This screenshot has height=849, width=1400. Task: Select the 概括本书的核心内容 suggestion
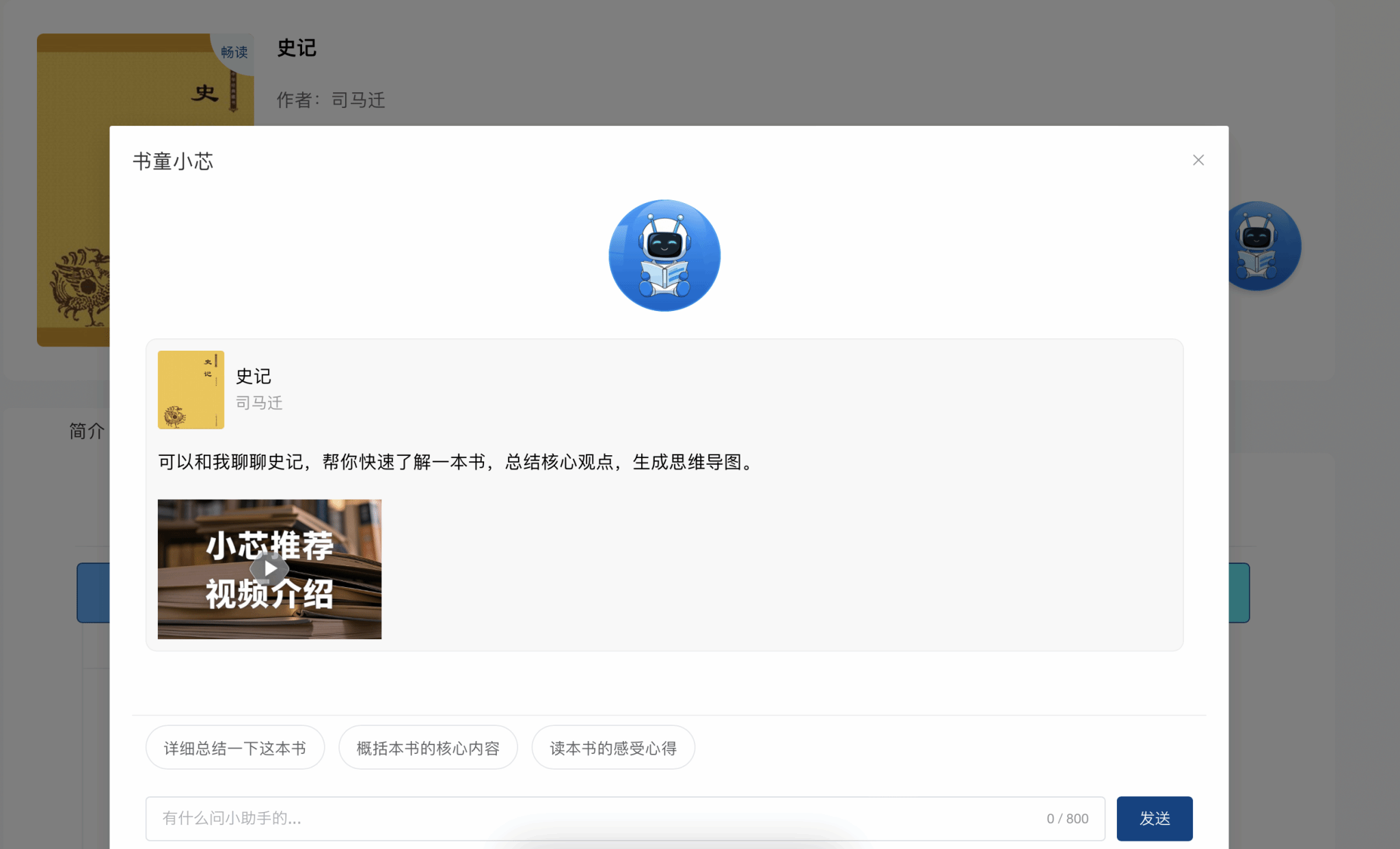(x=428, y=748)
